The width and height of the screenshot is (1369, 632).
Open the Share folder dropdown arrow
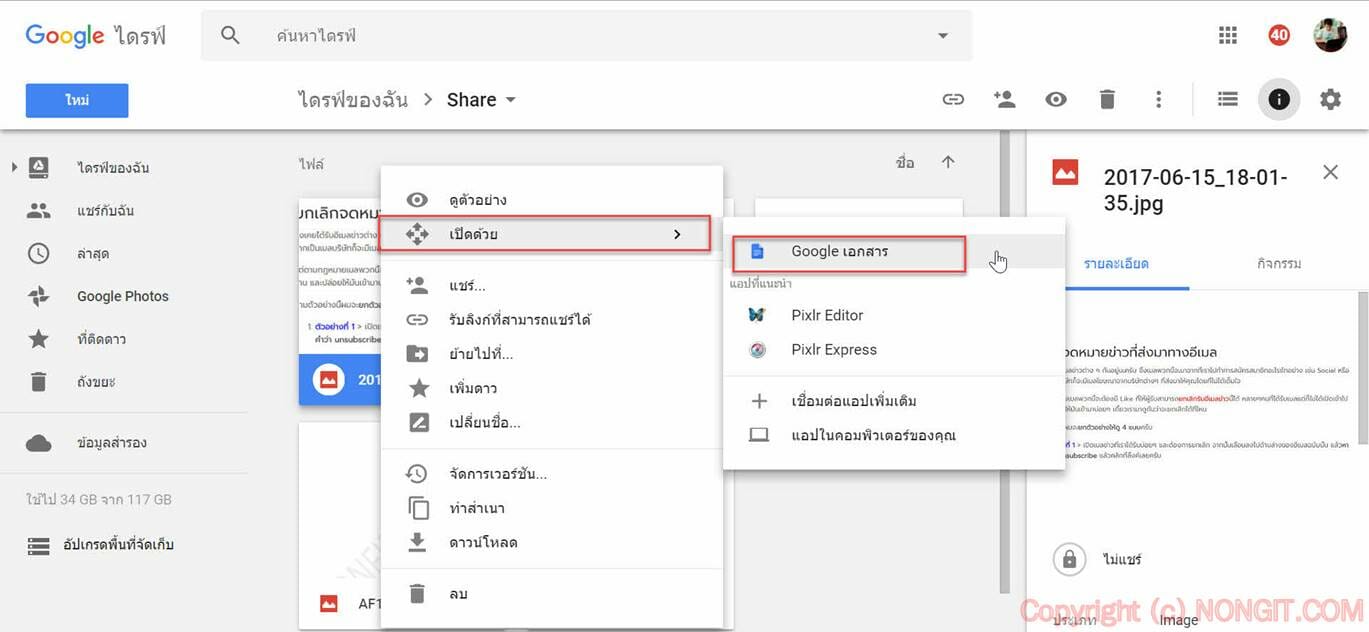click(x=511, y=100)
